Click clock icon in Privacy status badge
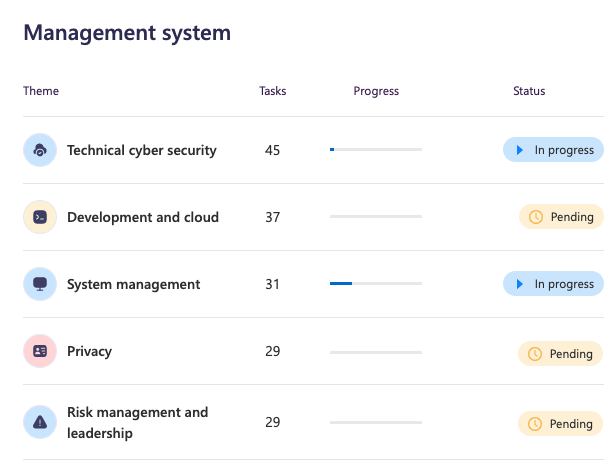Image resolution: width=615 pixels, height=471 pixels. tap(535, 354)
